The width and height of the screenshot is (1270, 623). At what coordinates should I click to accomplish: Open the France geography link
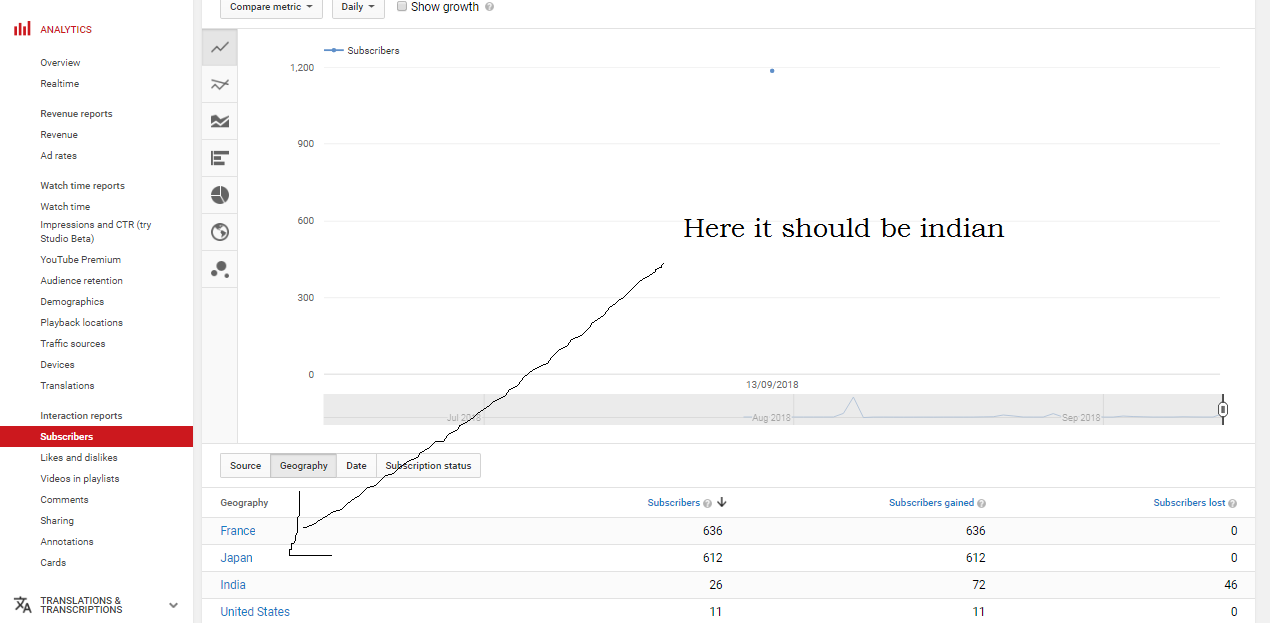click(238, 531)
